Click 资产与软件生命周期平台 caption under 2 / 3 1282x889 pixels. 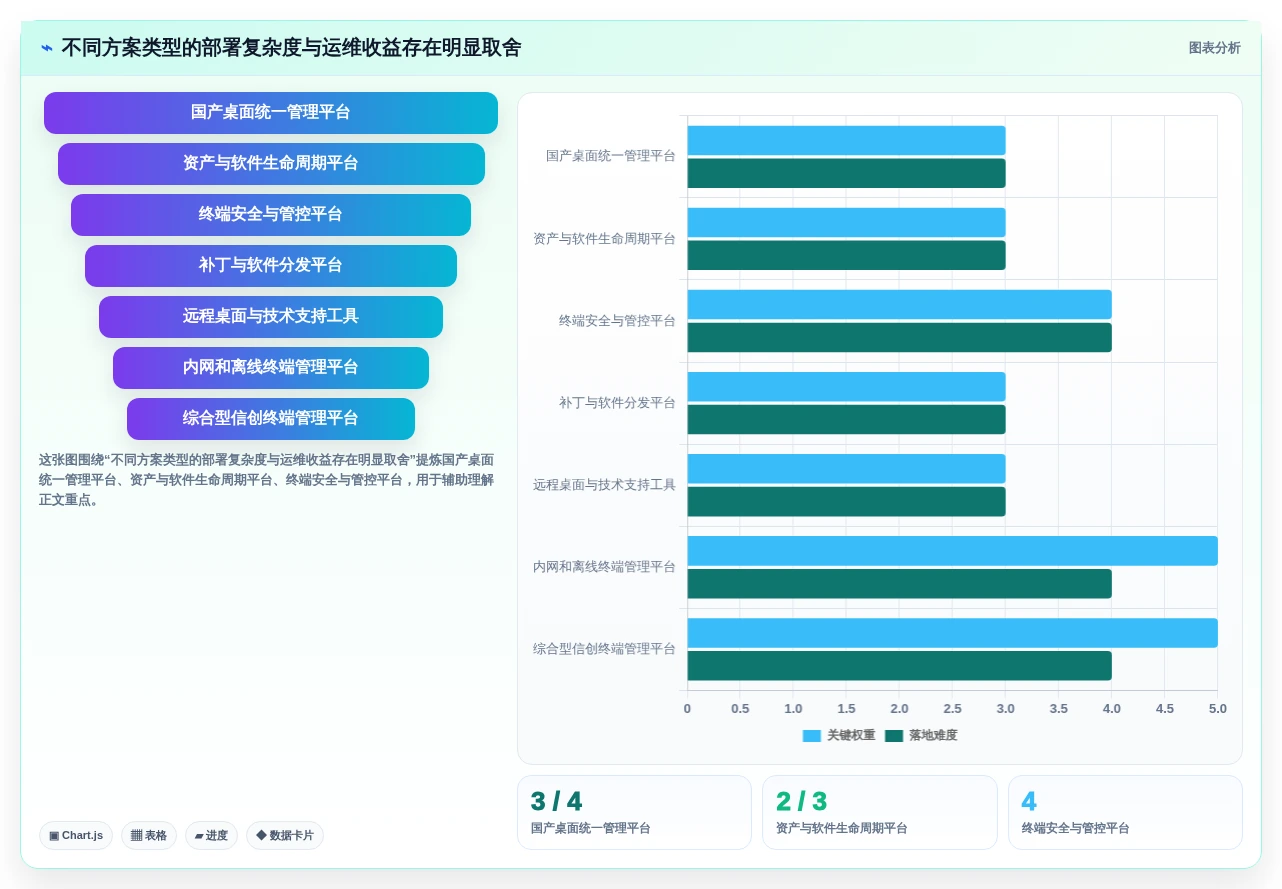[842, 829]
